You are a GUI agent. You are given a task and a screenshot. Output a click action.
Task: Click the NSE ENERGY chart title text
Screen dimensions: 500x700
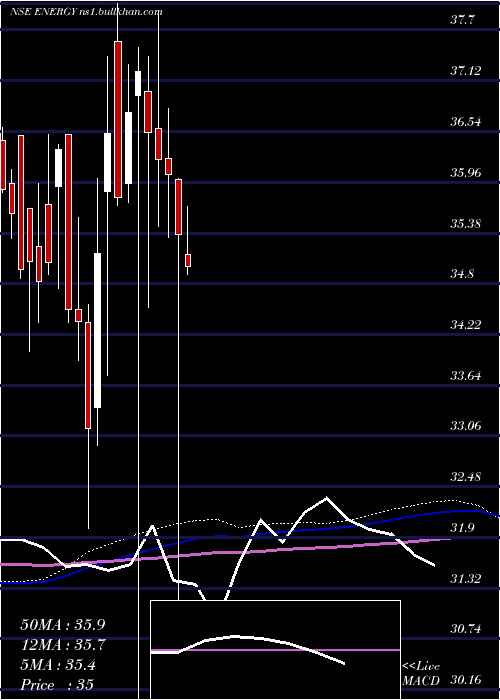coord(86,12)
